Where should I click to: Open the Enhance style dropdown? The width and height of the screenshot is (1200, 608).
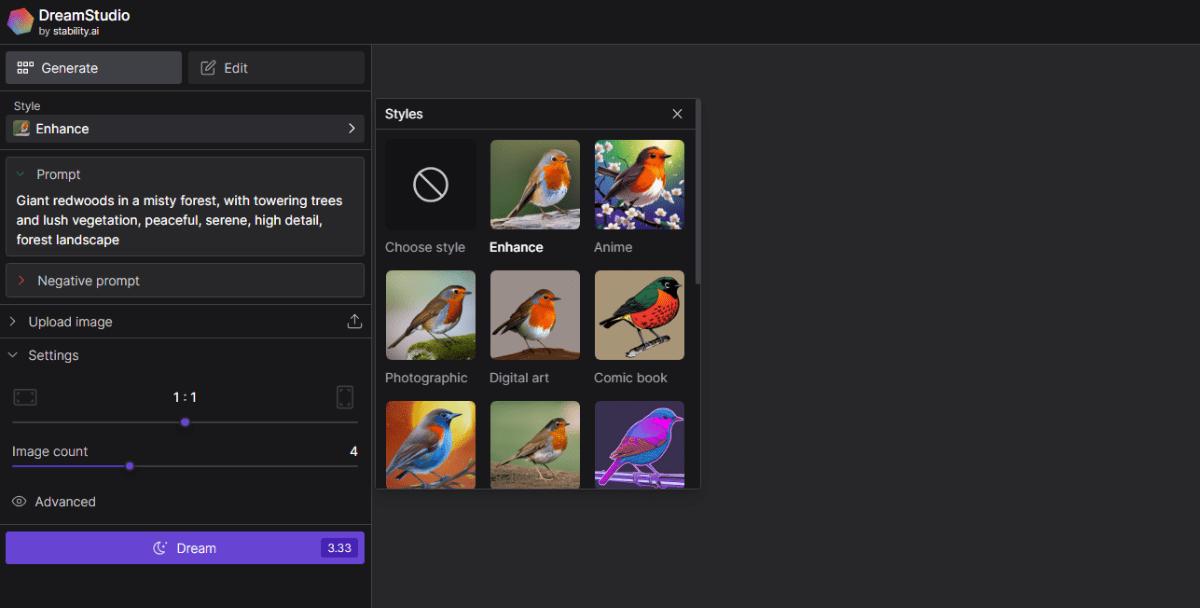[185, 129]
